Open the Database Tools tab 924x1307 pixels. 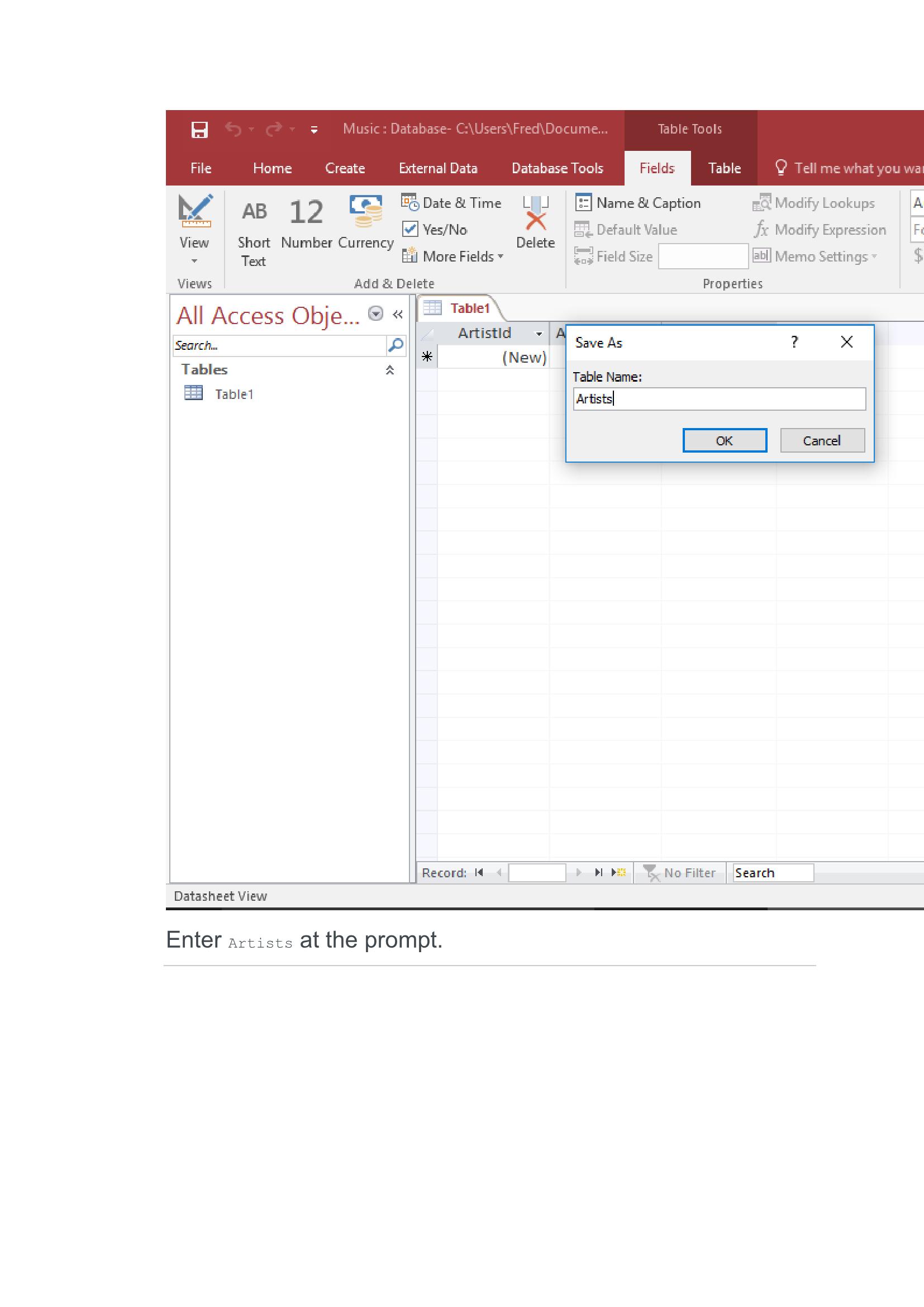click(557, 169)
